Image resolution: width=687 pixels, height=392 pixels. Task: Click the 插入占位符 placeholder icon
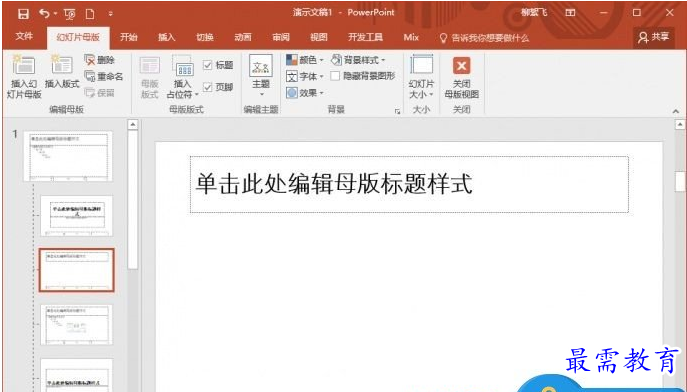183,66
